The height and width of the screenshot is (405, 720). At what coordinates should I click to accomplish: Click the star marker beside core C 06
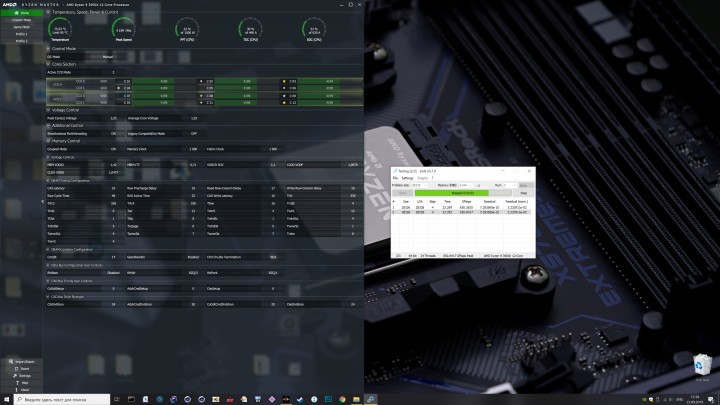point(284,88)
